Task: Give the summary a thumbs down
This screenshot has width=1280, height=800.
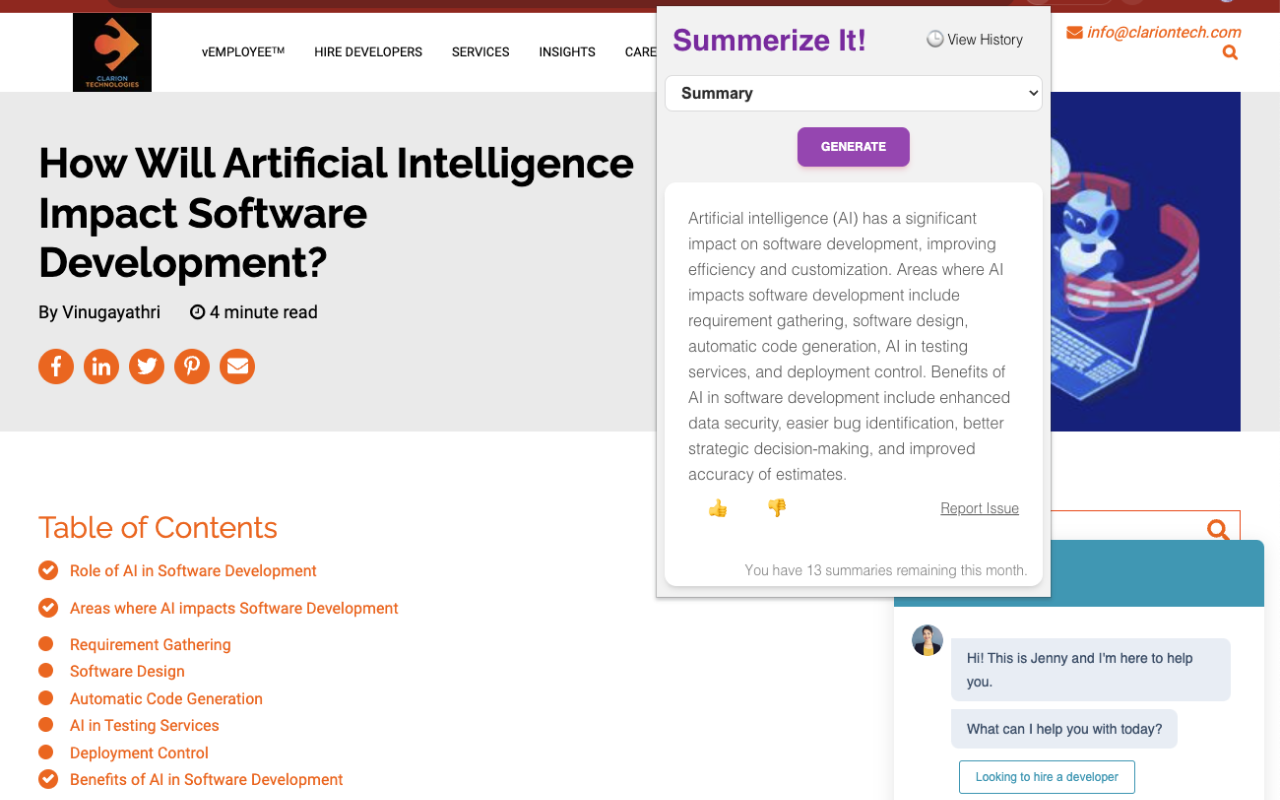Action: click(777, 508)
